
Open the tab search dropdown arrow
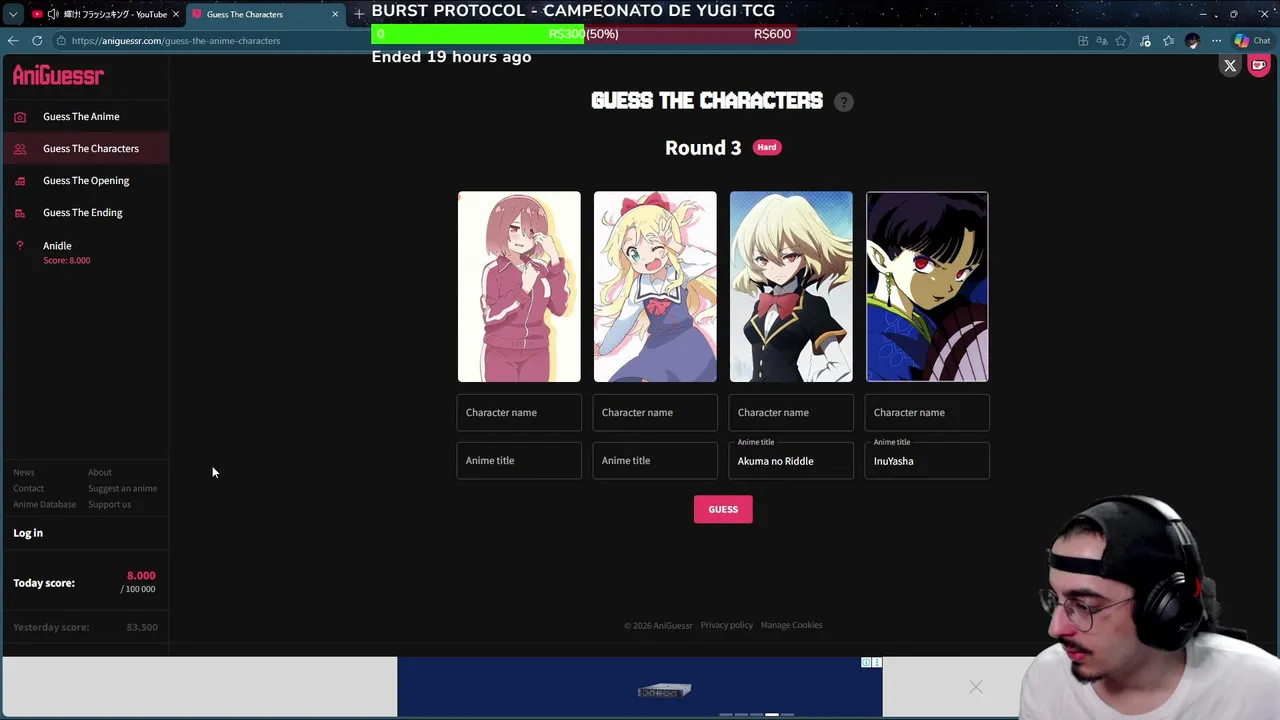click(x=13, y=14)
